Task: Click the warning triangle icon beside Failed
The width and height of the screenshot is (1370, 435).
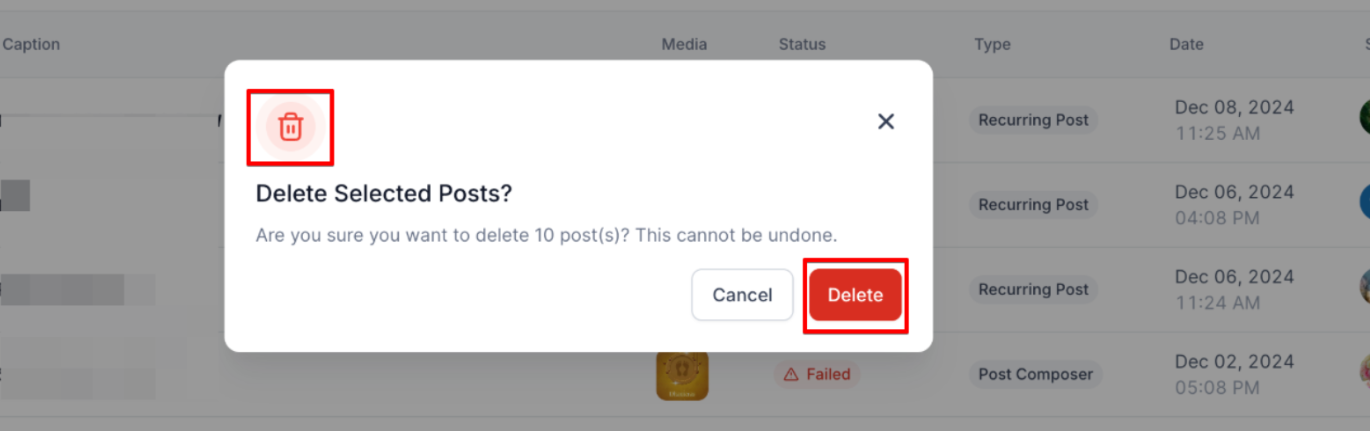Action: point(791,375)
